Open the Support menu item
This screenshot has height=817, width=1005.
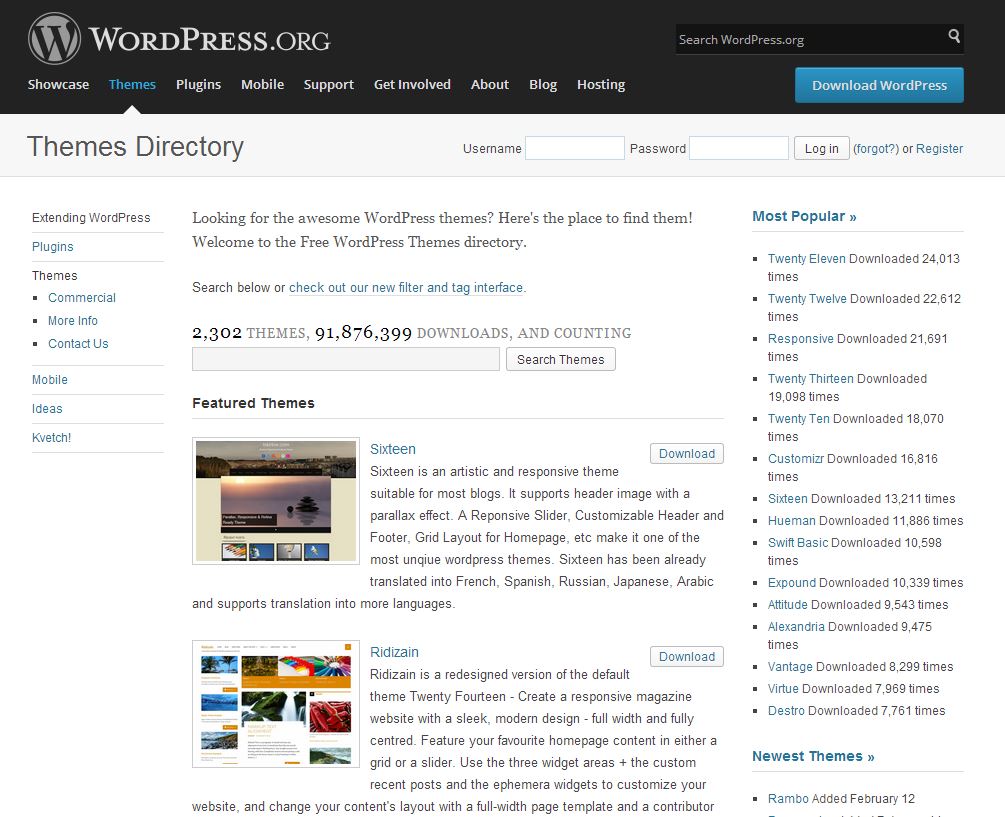(x=328, y=85)
